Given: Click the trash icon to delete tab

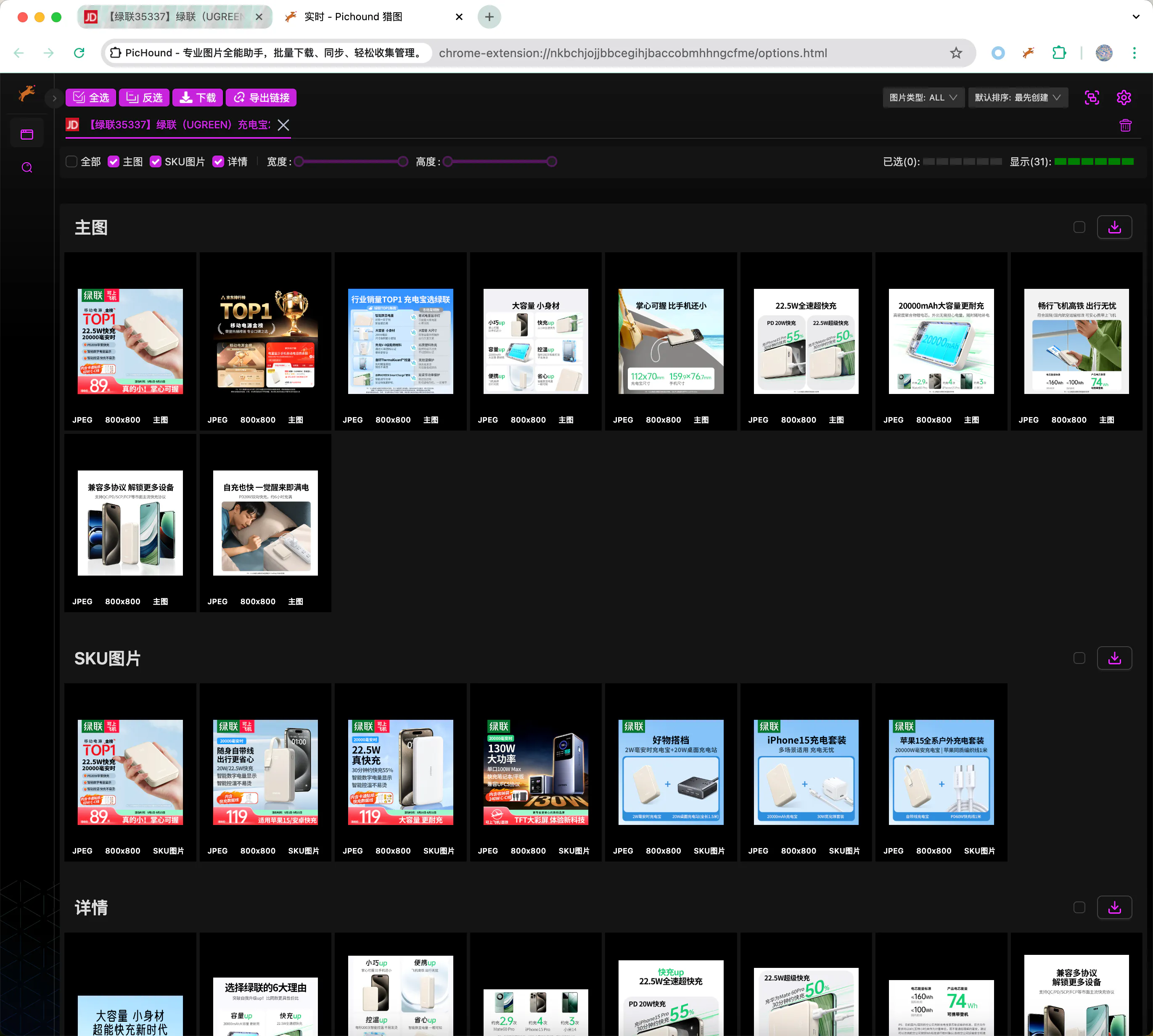Looking at the screenshot, I should coord(1125,125).
